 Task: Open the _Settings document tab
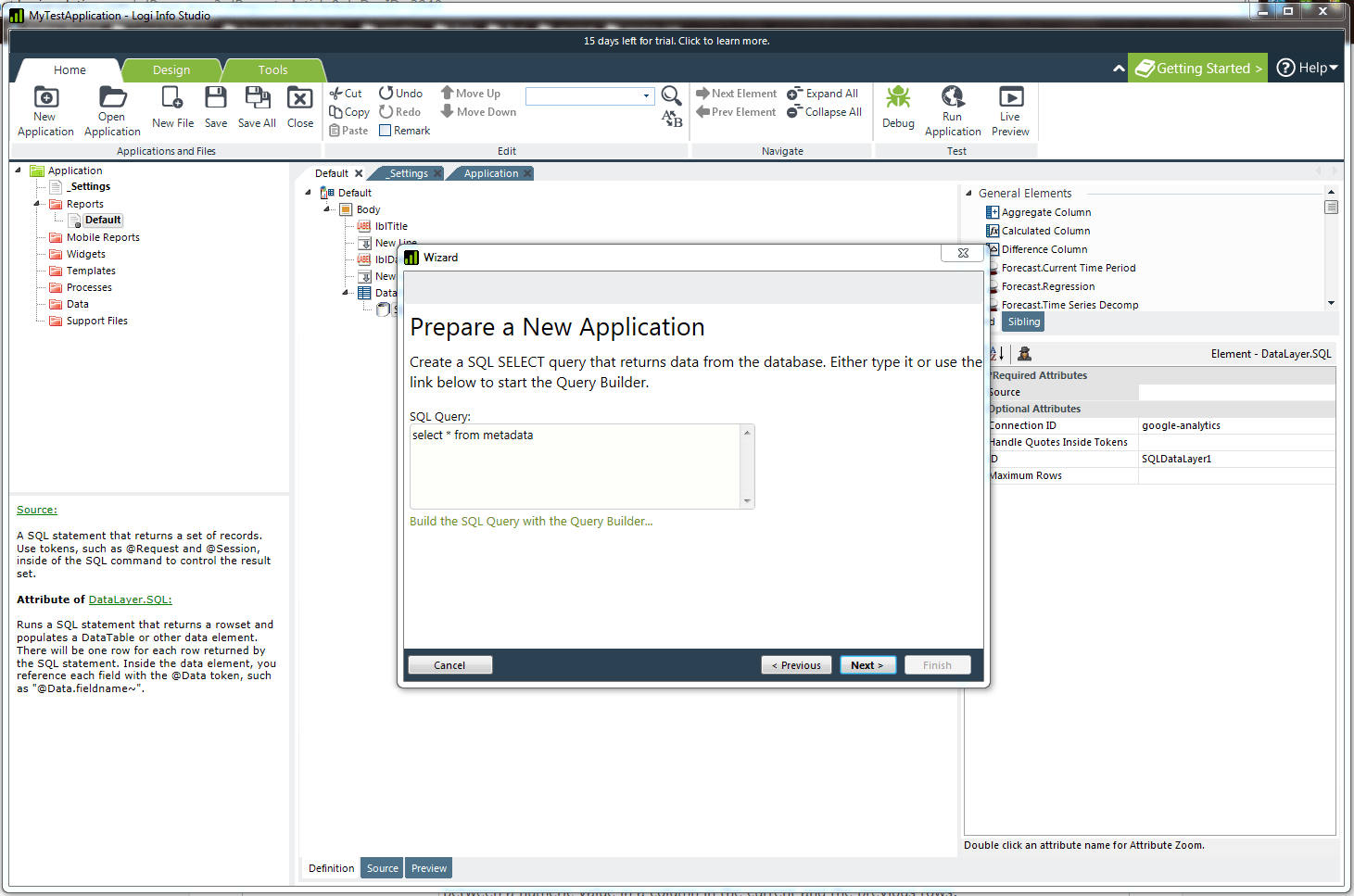click(408, 174)
